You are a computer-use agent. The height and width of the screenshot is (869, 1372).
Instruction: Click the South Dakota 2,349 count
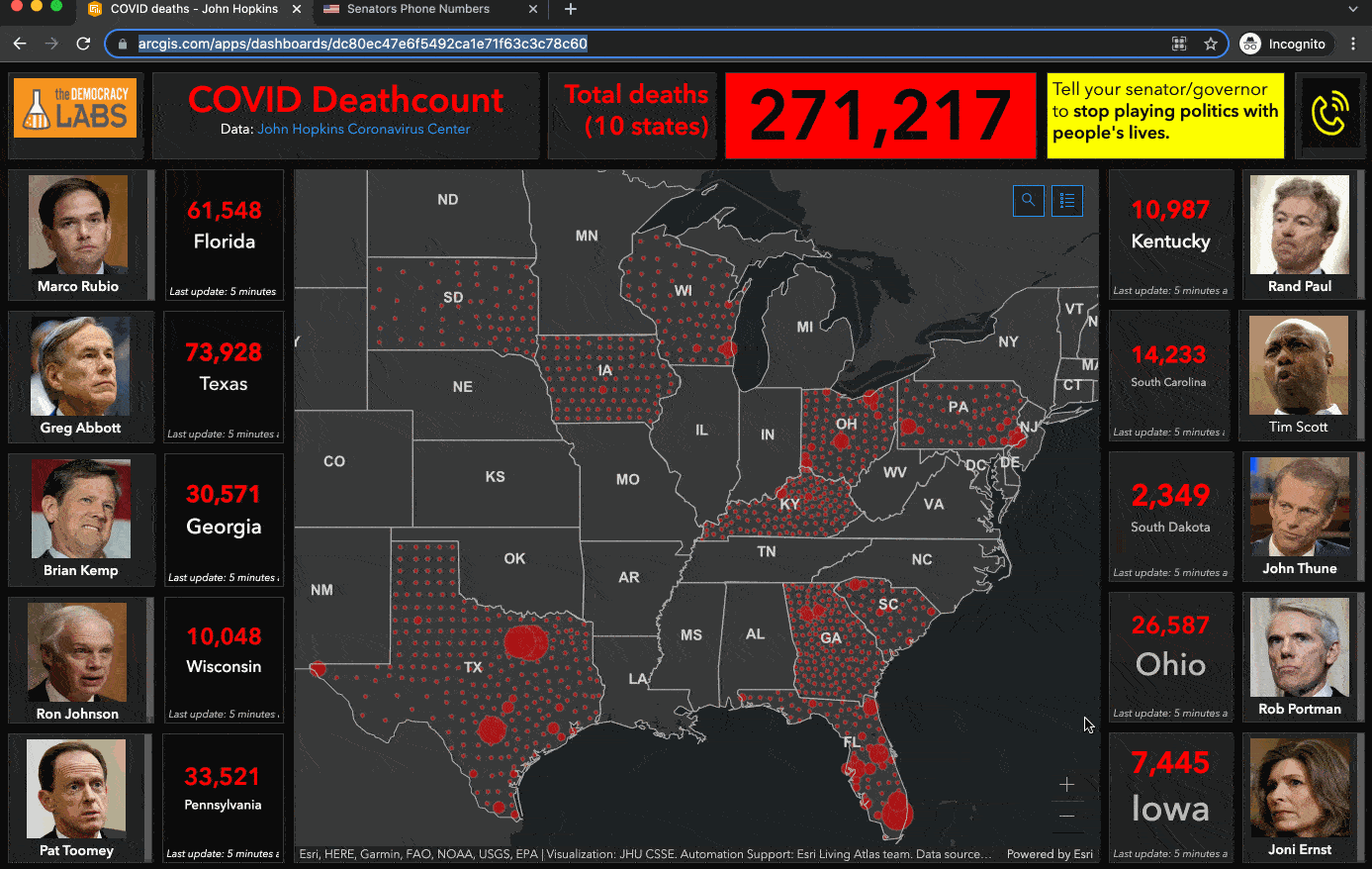tap(1170, 495)
